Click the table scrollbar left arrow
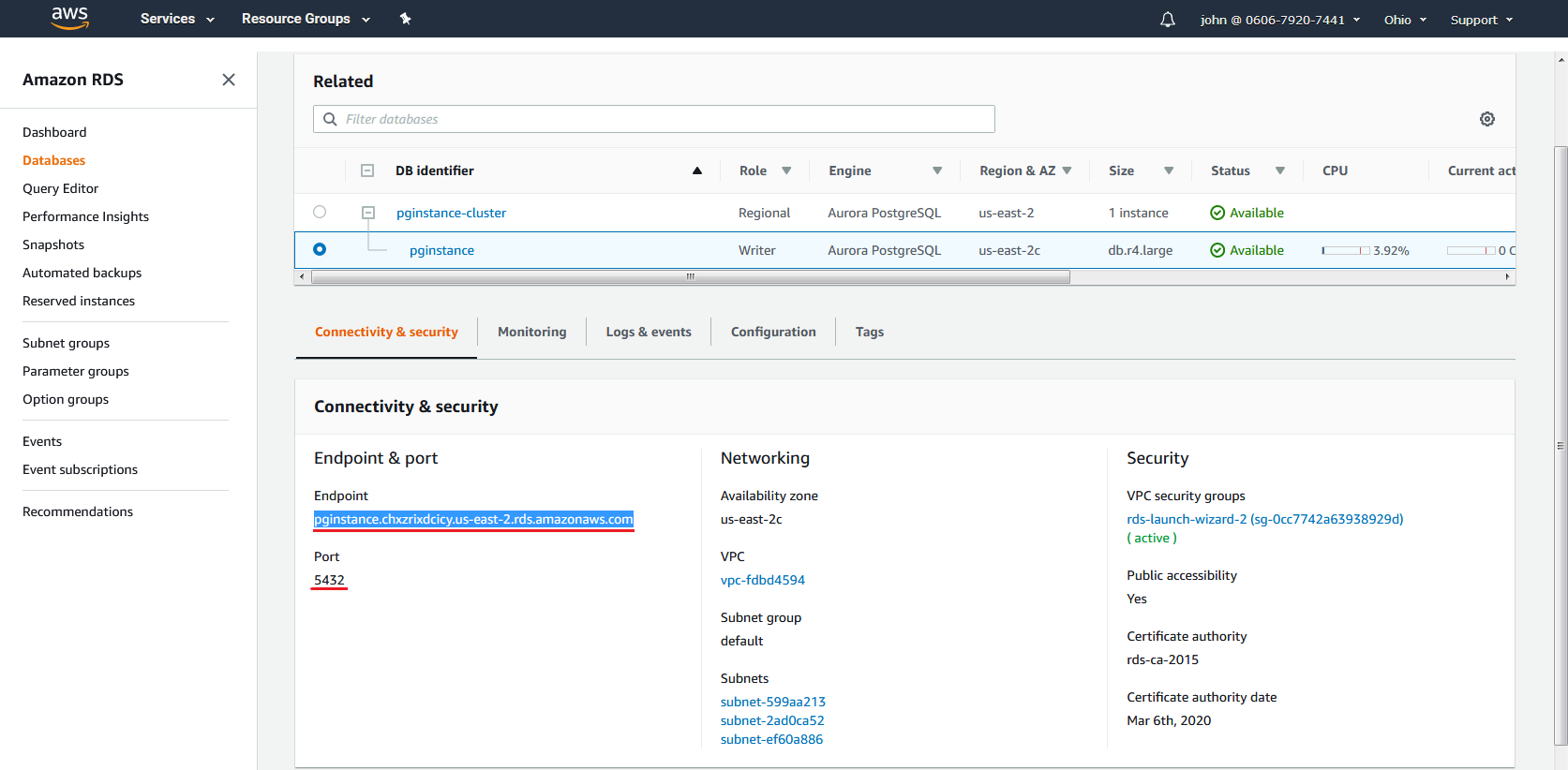Screen dimensions: 1568x770 301,276
